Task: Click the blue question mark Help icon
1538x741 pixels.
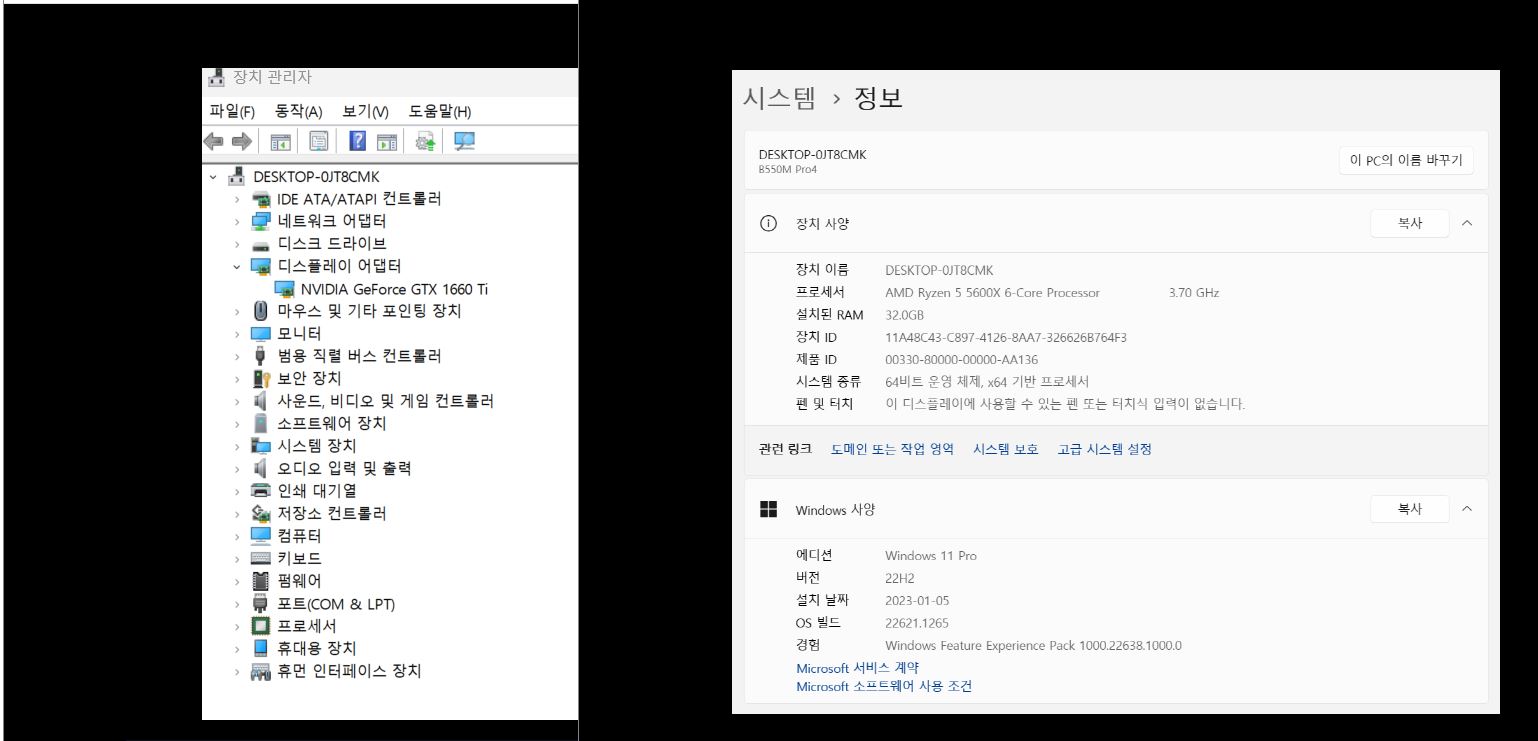Action: pyautogui.click(x=357, y=142)
